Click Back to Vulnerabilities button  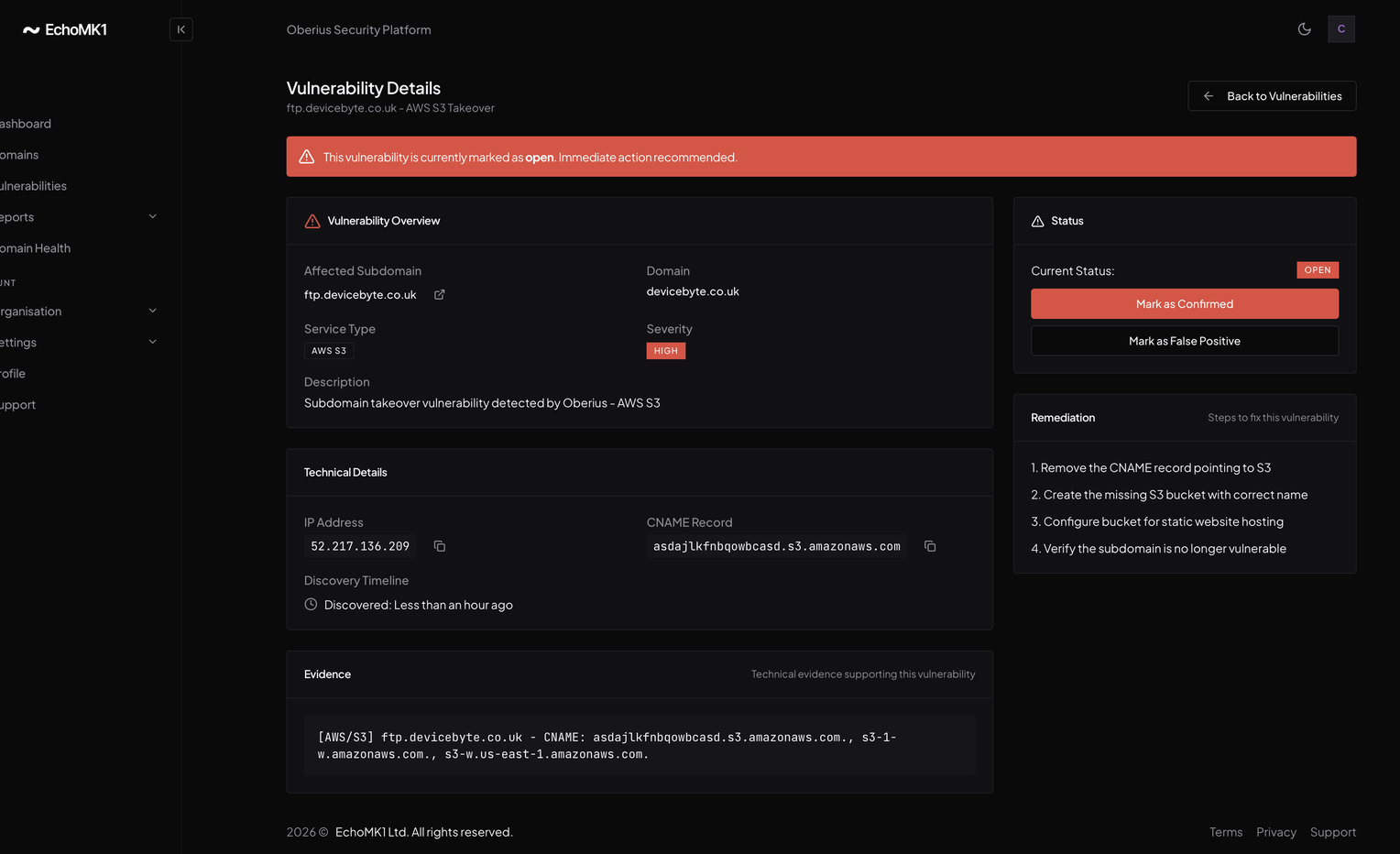(1272, 96)
